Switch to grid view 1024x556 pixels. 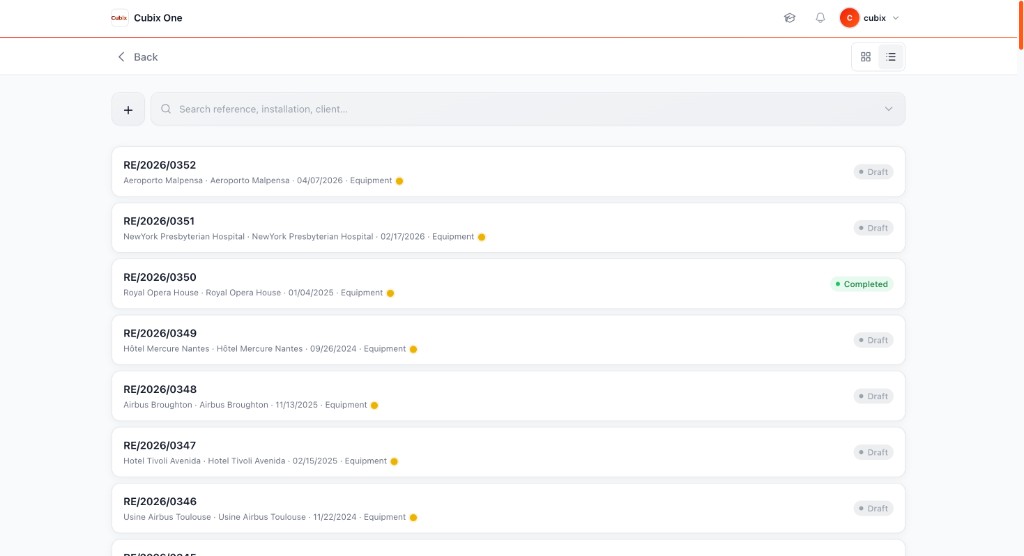tap(865, 57)
